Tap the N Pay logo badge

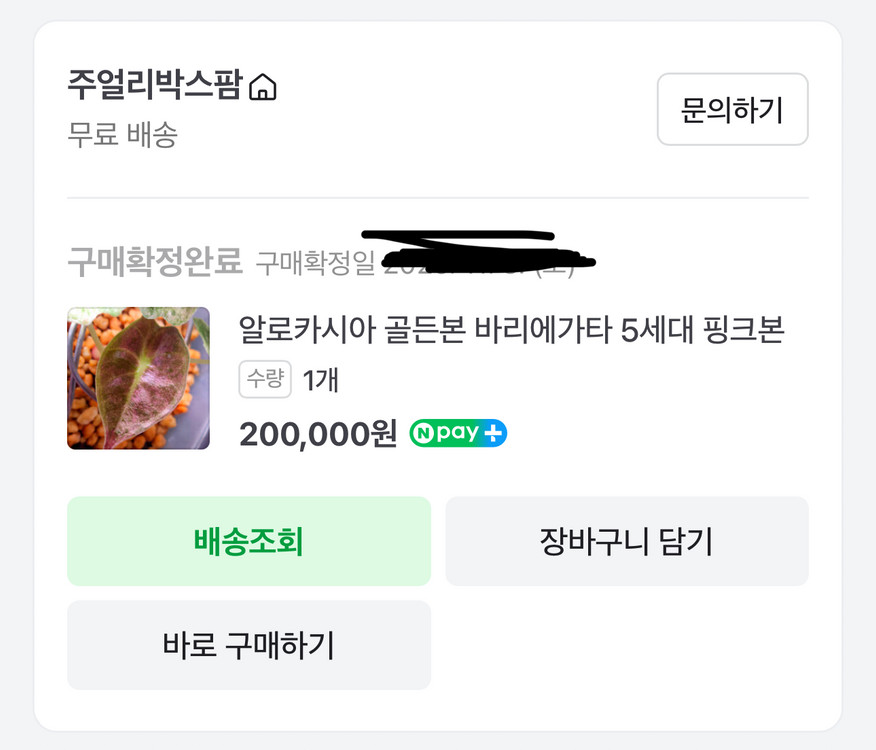457,433
